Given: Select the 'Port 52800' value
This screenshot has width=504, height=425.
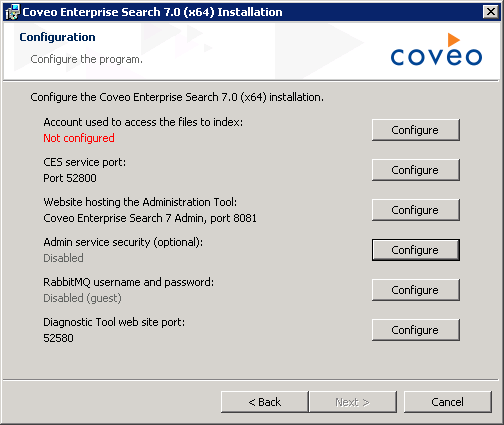Looking at the screenshot, I should pyautogui.click(x=70, y=178).
